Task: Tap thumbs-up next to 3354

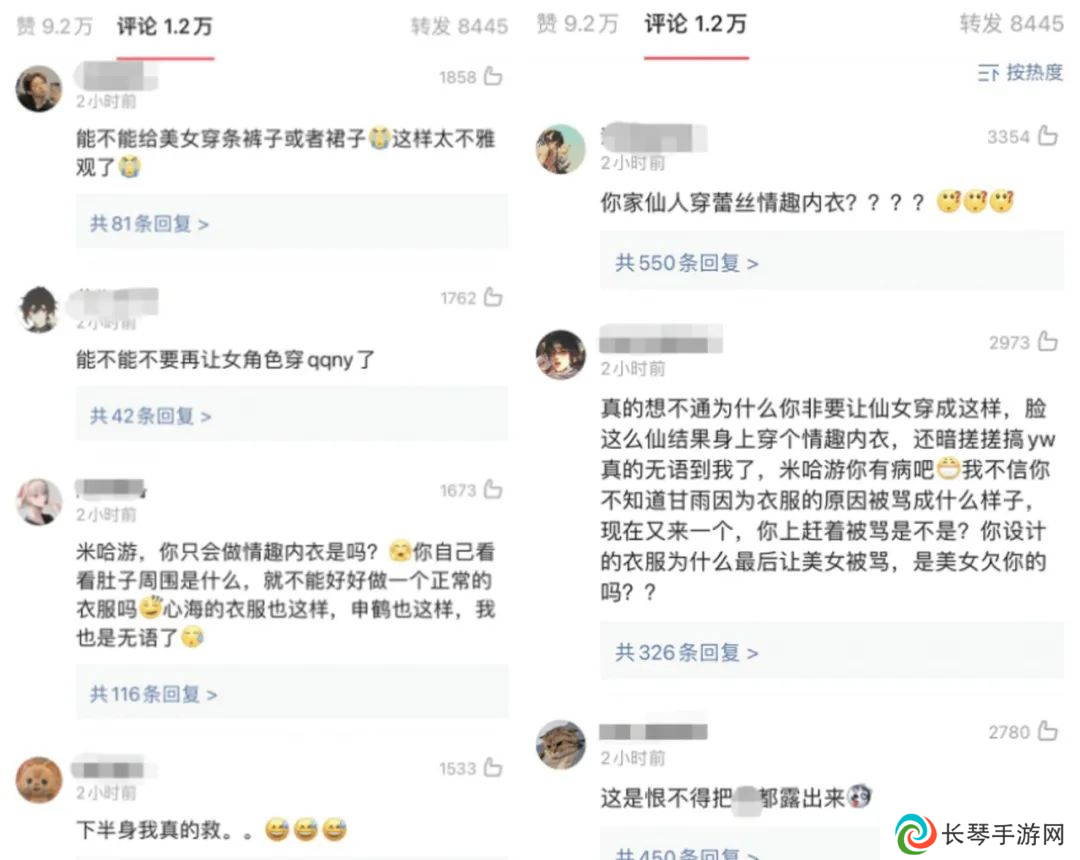Action: pyautogui.click(x=1048, y=136)
